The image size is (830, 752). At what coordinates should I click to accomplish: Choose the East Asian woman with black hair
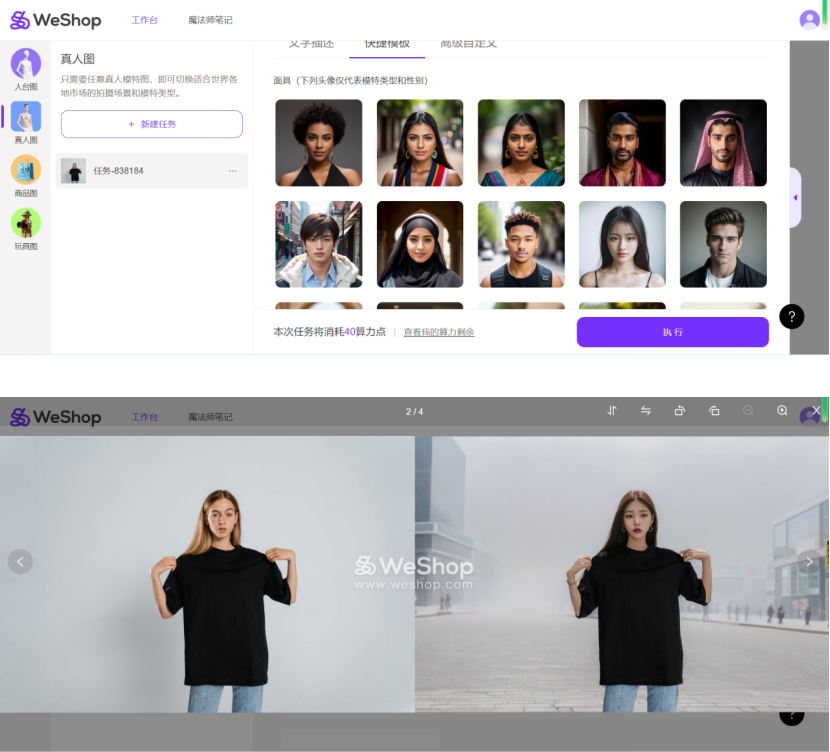coord(622,244)
